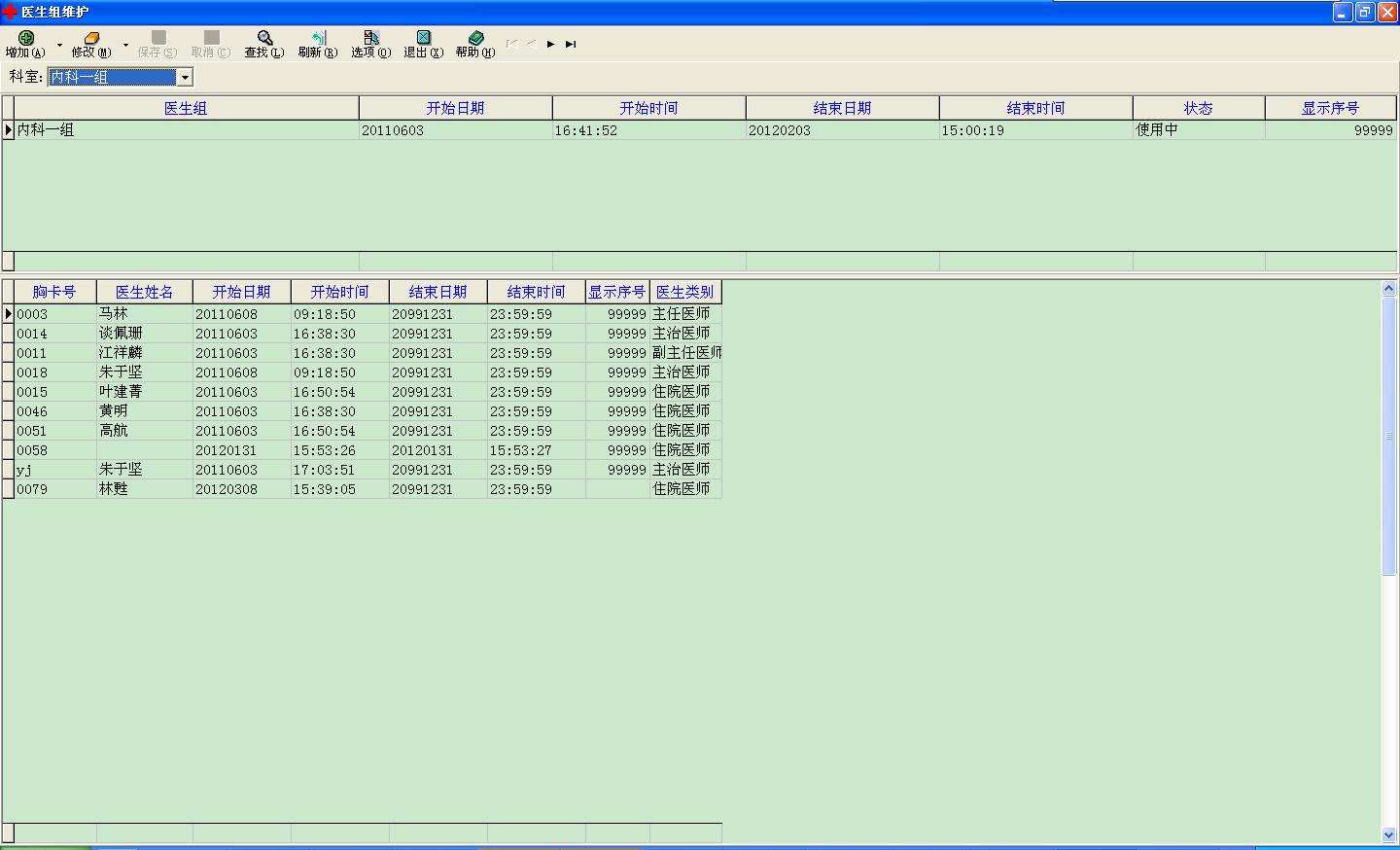Click the upper grid's 开始时间 column header

click(x=648, y=108)
